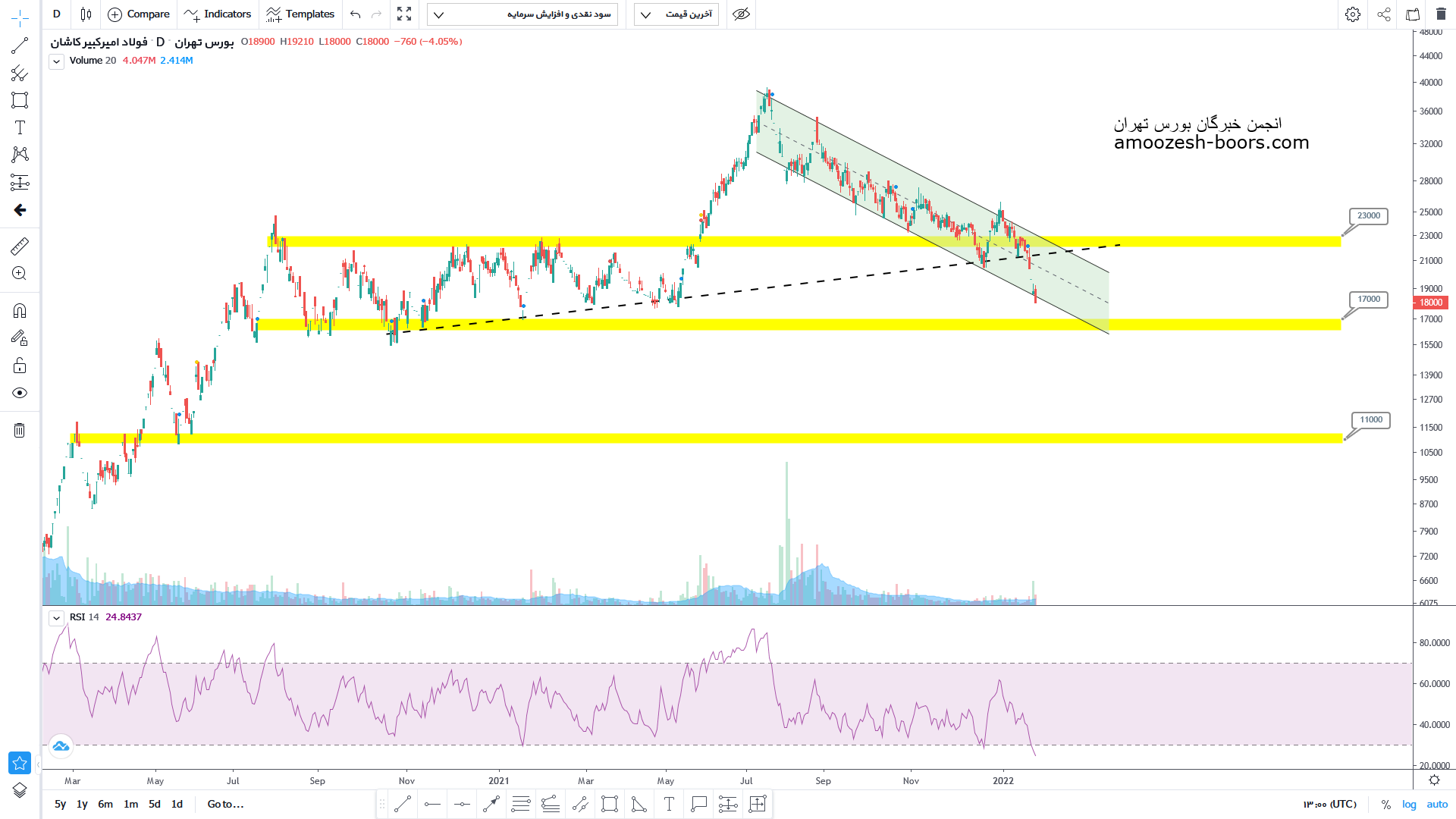Open the Templates menu
1456x819 pixels.
coord(301,14)
